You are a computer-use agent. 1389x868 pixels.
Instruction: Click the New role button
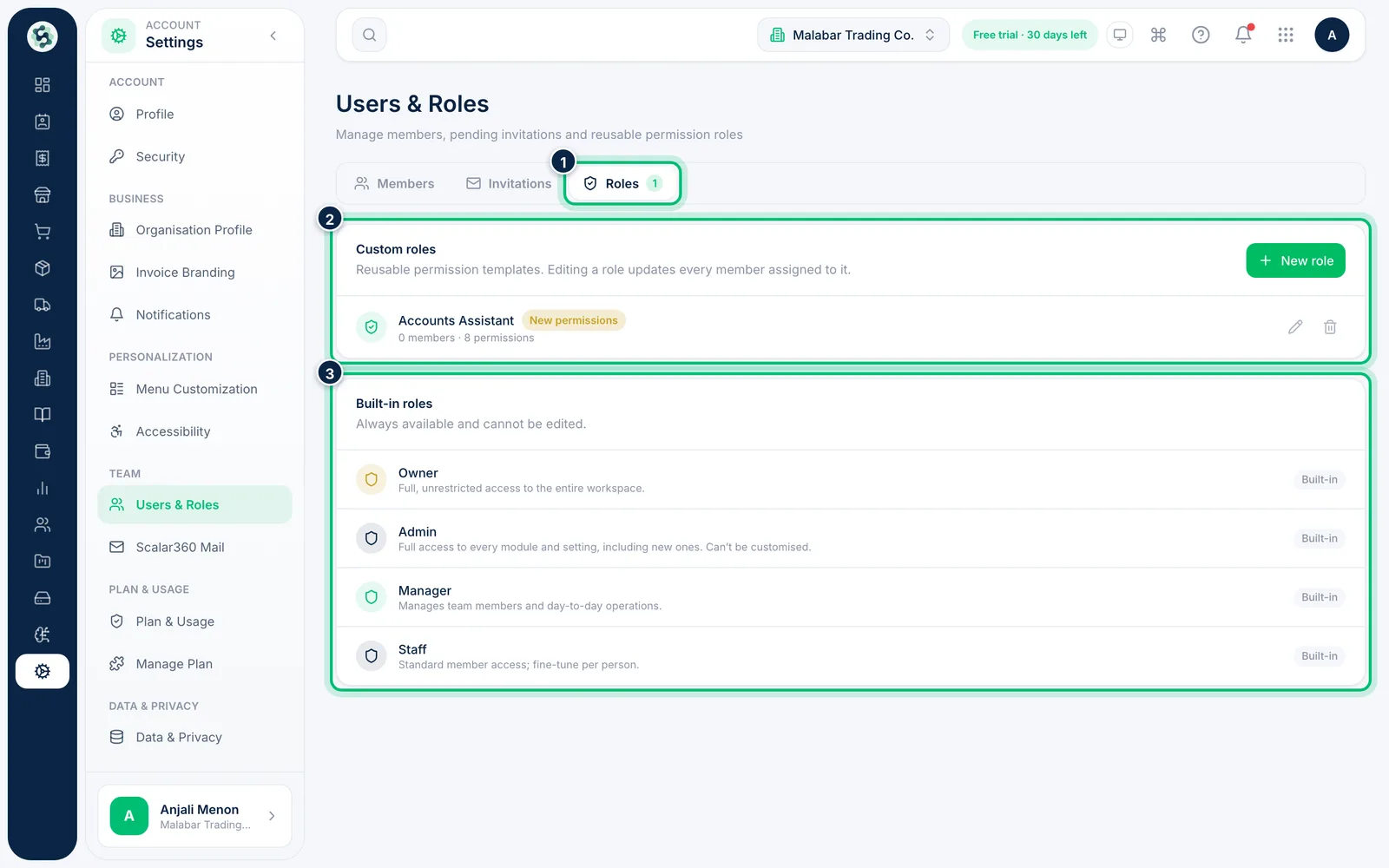[1295, 260]
